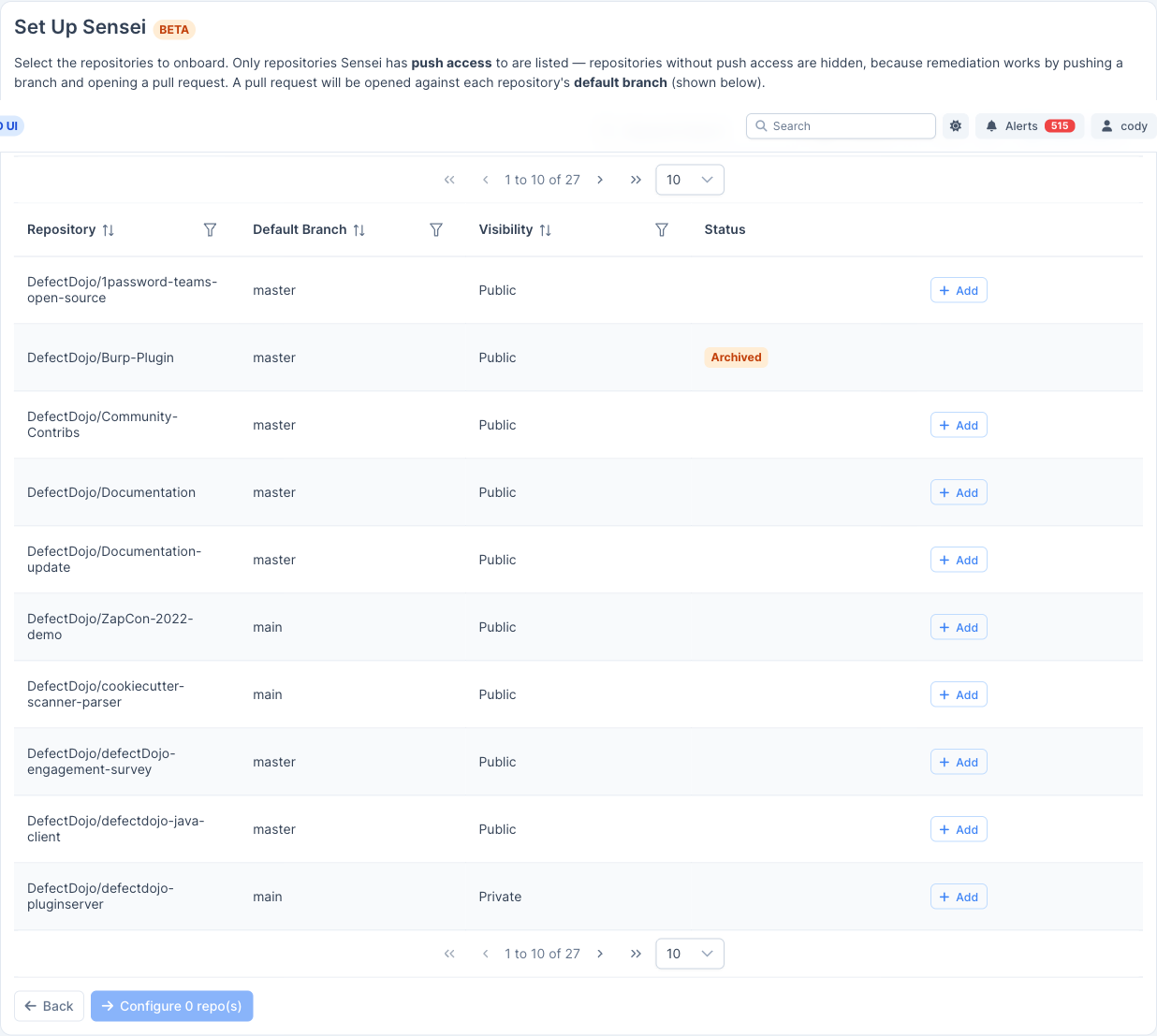
Task: Go to first page in top paginator
Action: pyautogui.click(x=449, y=180)
